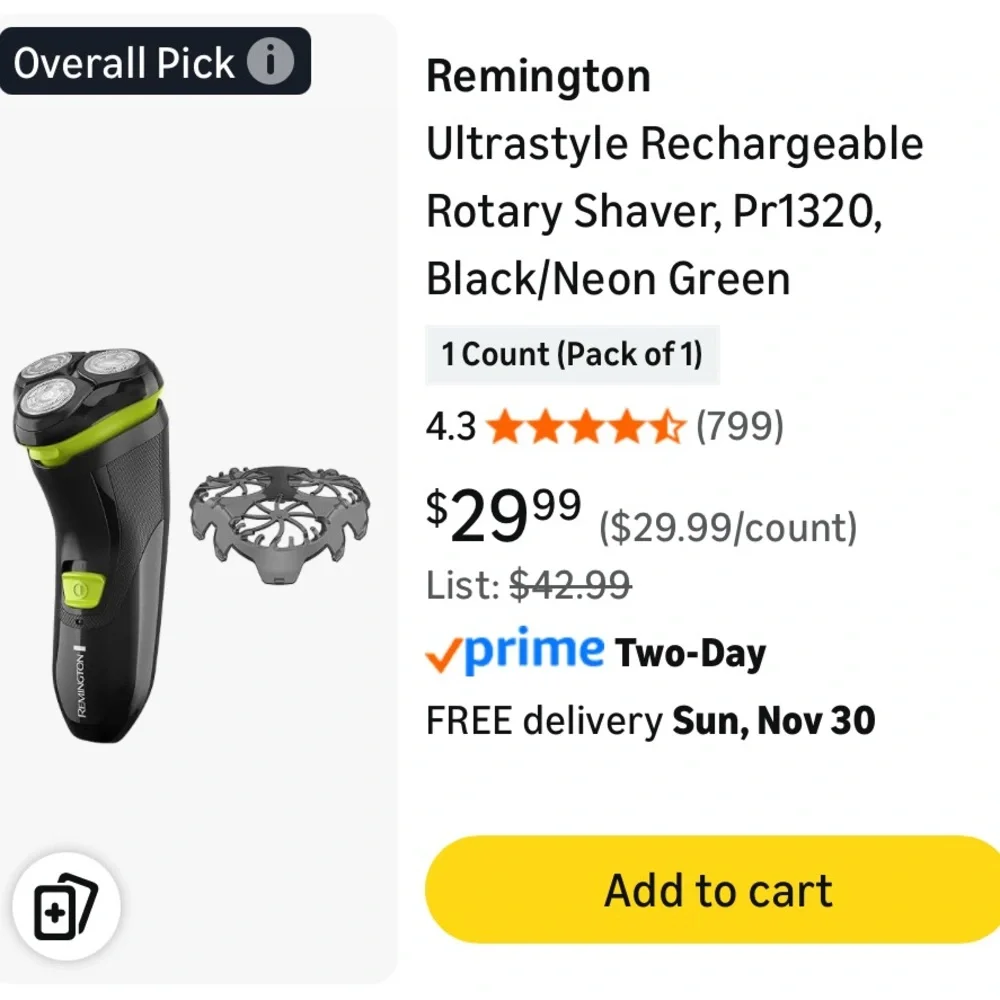Click the info icon on Overall Pick badge

click(x=272, y=63)
